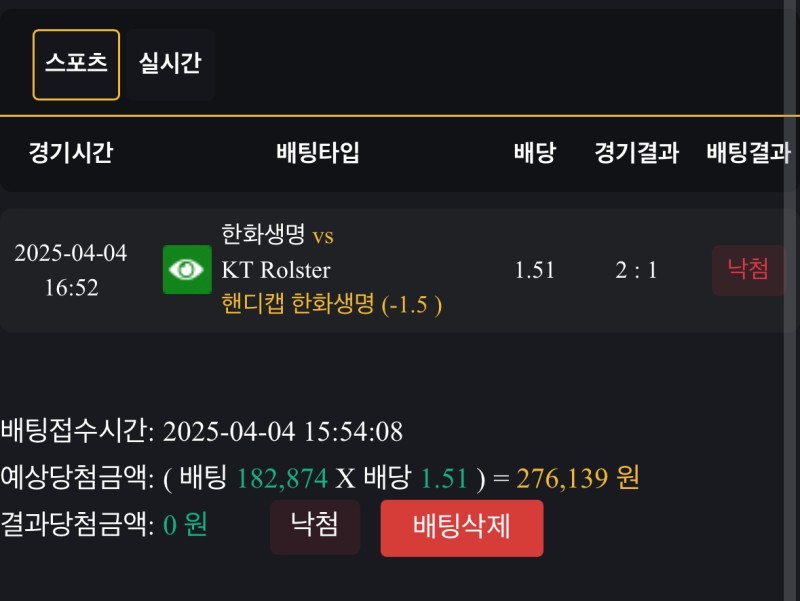The image size is (800, 601).
Task: Click the 0 원 result payout
Action: click(x=185, y=525)
